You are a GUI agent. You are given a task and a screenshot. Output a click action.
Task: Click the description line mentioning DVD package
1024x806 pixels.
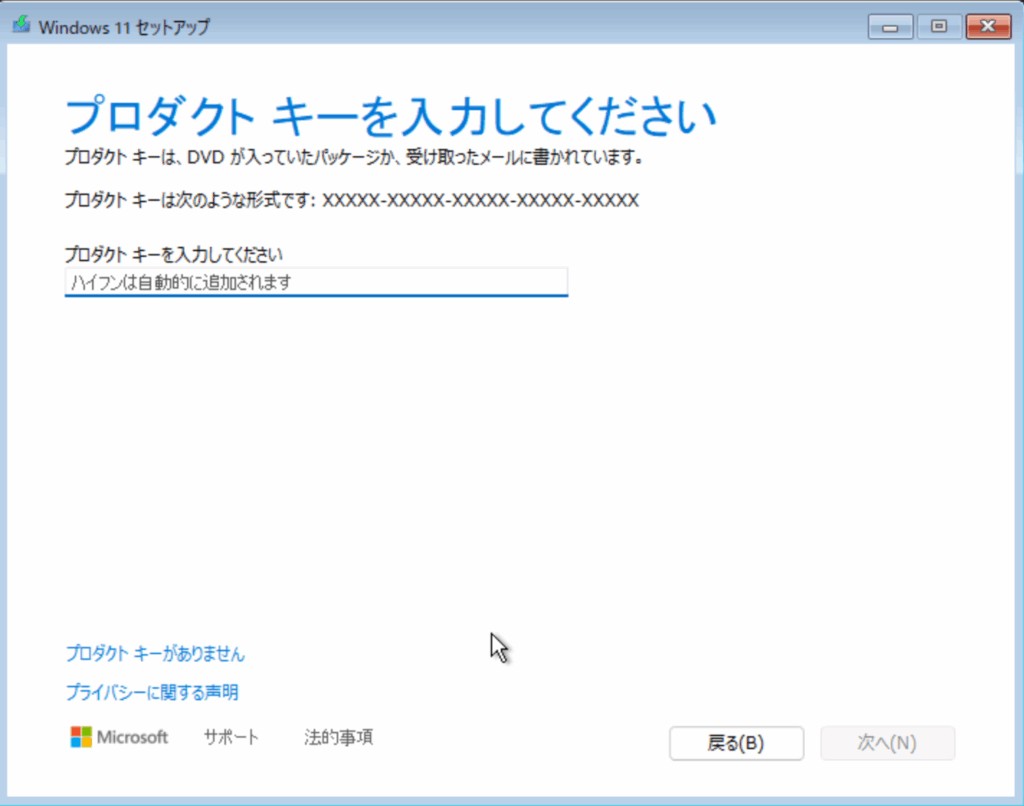point(352,158)
